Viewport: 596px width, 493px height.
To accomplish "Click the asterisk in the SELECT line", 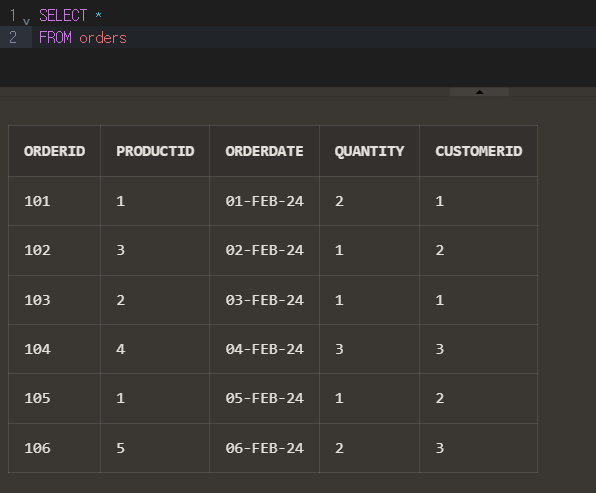I will coord(98,15).
